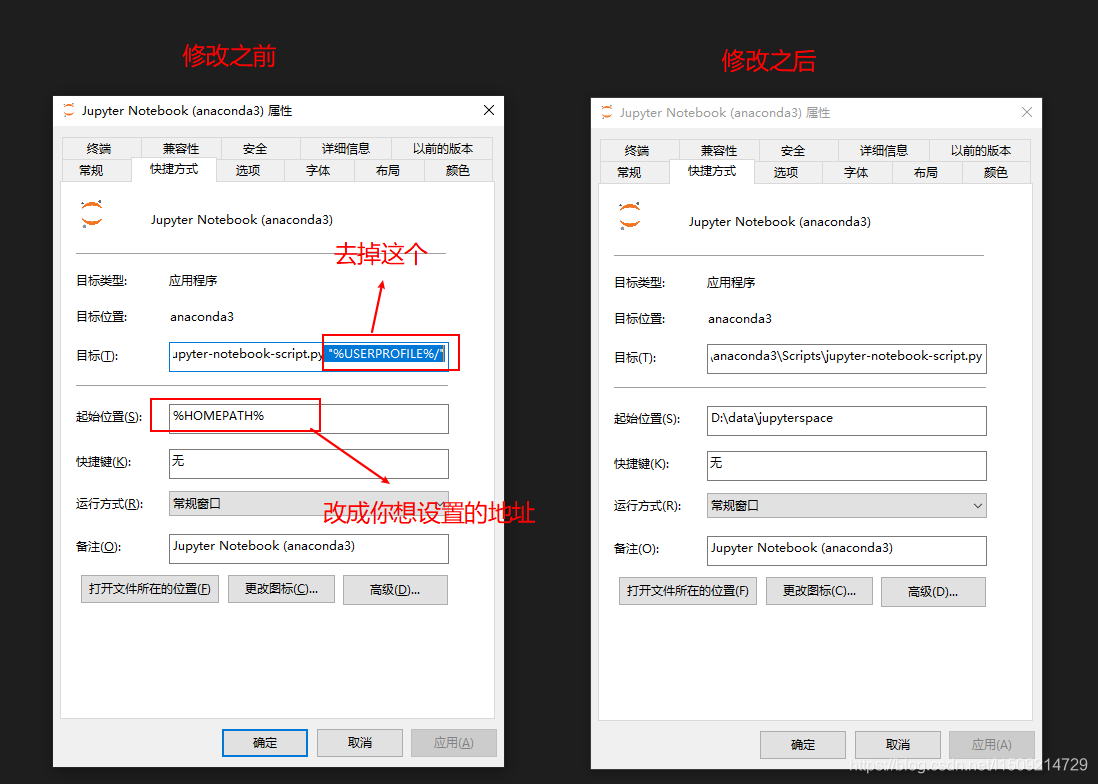Image resolution: width=1098 pixels, height=784 pixels.
Task: Click 起始位置 field showing %HOMEPATH%
Action: click(x=309, y=419)
